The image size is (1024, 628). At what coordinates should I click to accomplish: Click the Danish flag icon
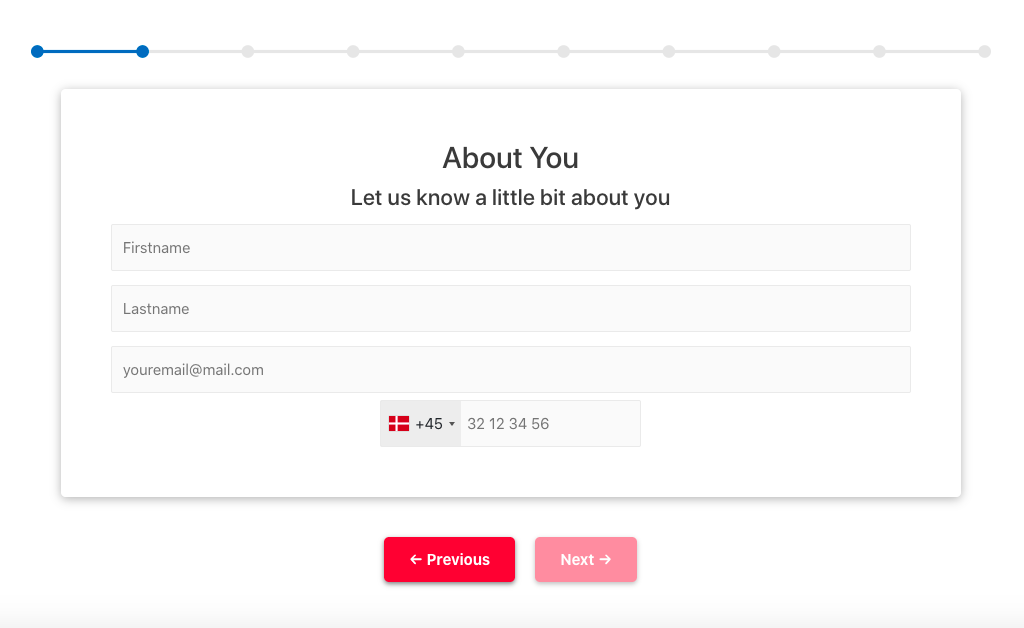point(398,424)
